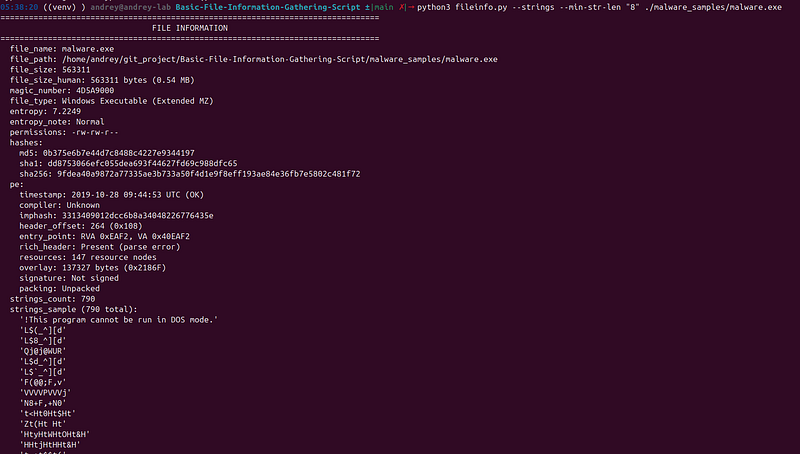Click the entropy value 7.2249 line

pyautogui.click(x=45, y=111)
